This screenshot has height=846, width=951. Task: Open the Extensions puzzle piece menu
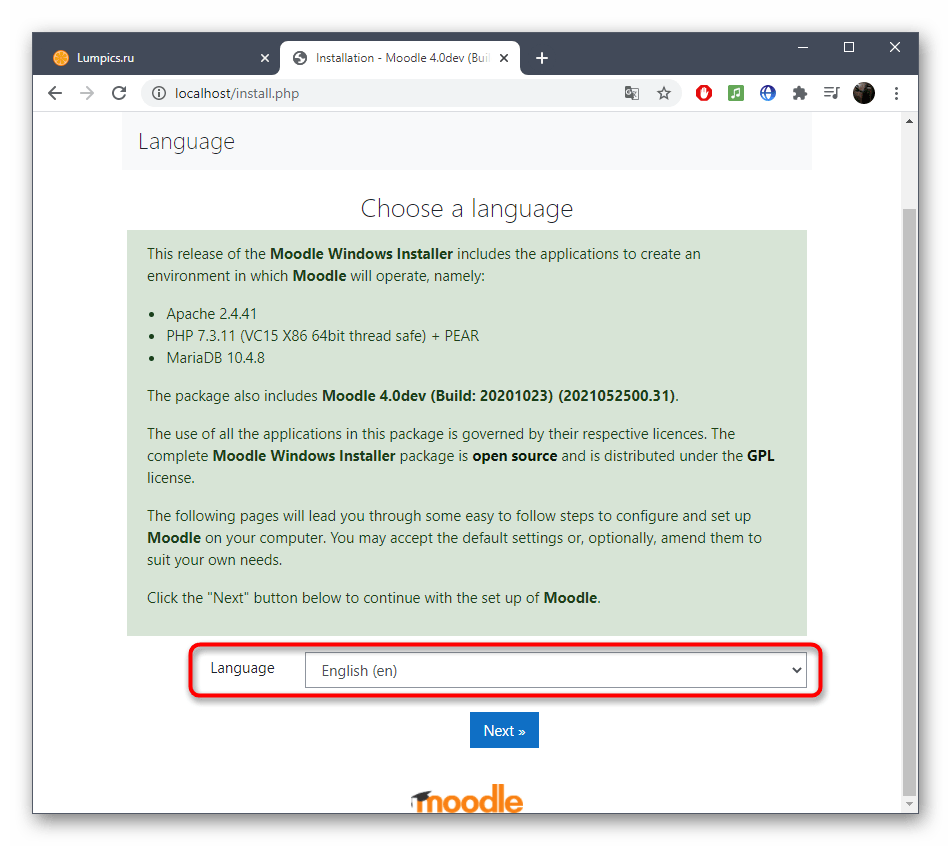click(799, 93)
